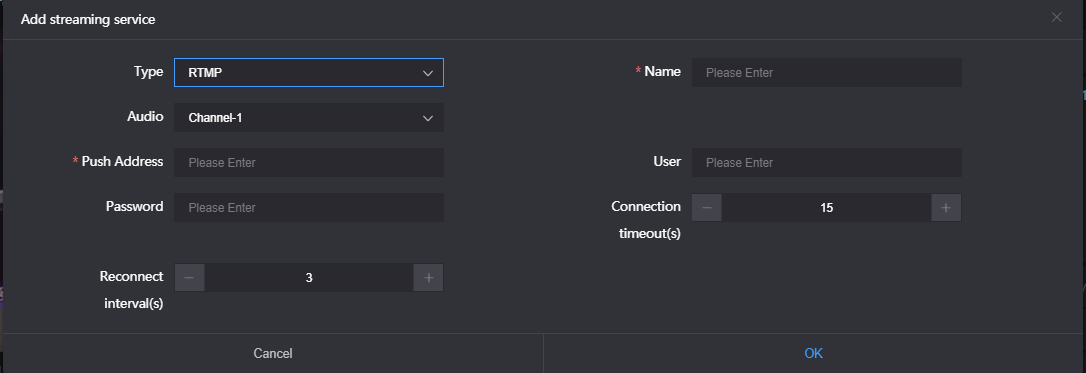
Task: Decrease Connection timeout with minus button
Action: point(707,208)
